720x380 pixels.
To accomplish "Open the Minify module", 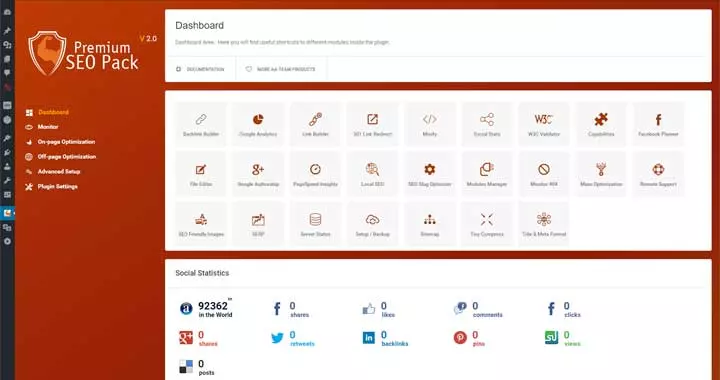I will click(x=430, y=124).
